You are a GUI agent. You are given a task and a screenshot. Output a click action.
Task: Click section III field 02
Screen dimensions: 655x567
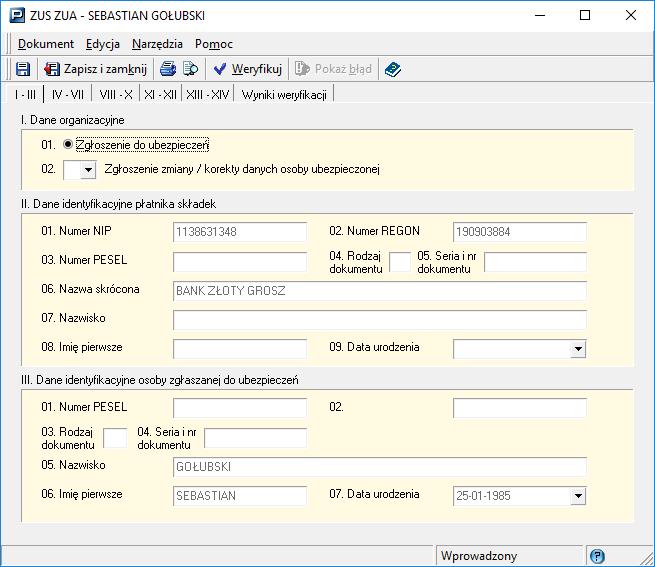(520, 408)
